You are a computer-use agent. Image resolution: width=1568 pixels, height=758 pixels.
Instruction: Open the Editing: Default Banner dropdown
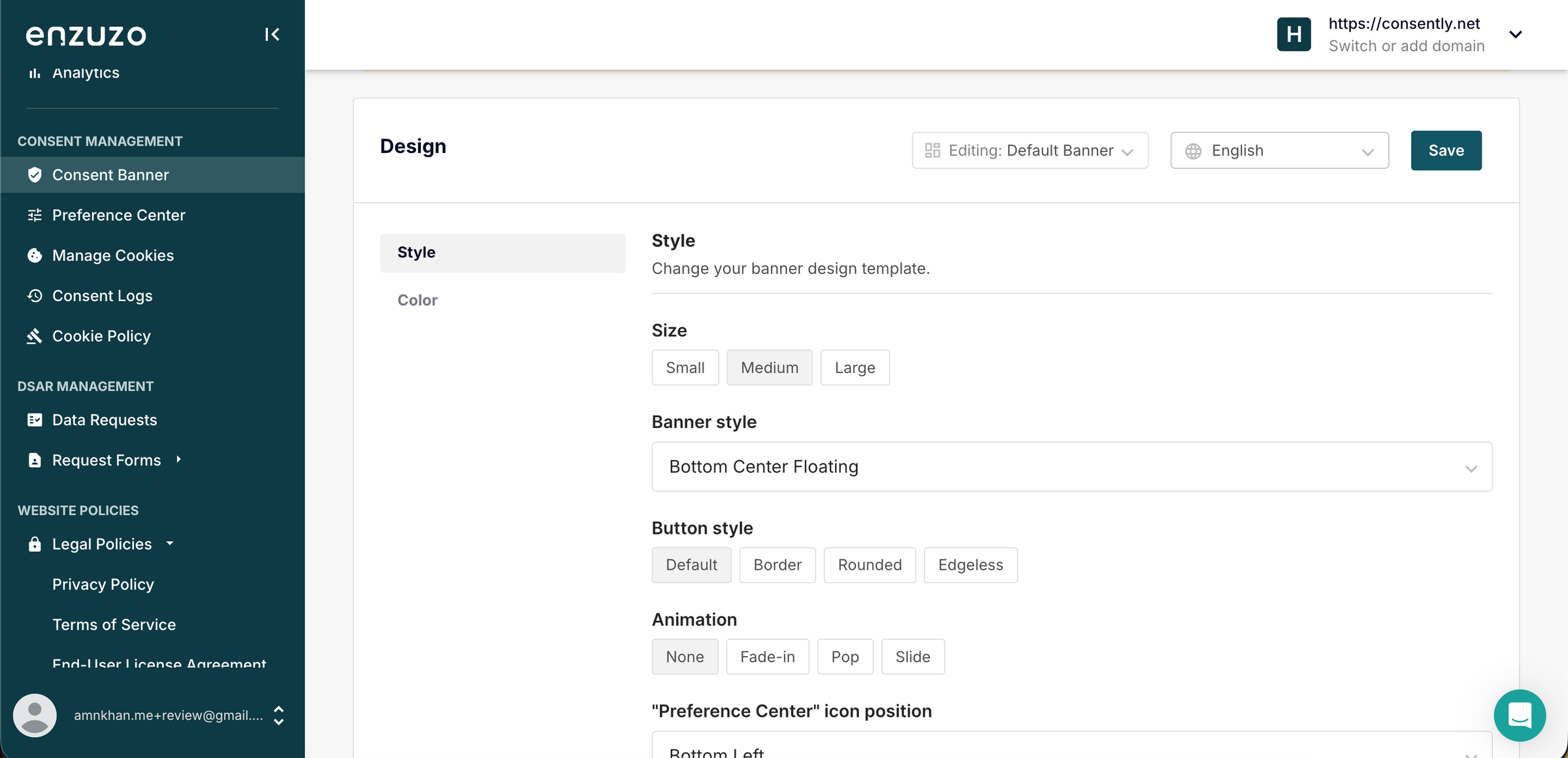(x=1030, y=151)
